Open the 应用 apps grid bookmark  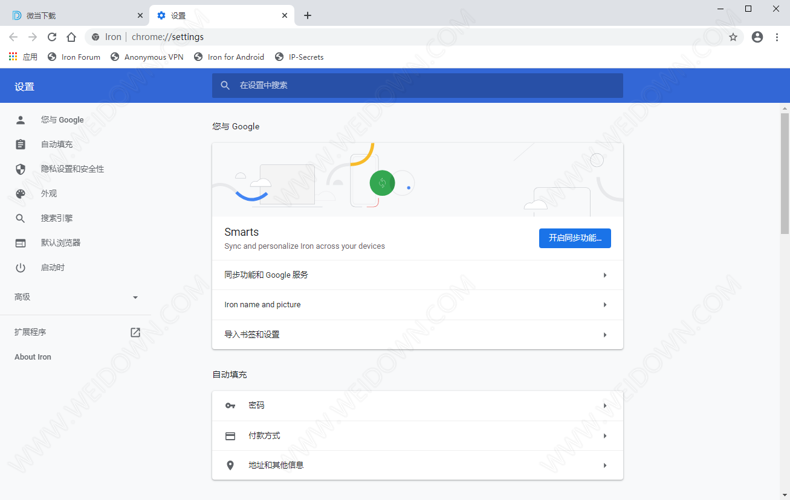click(23, 57)
